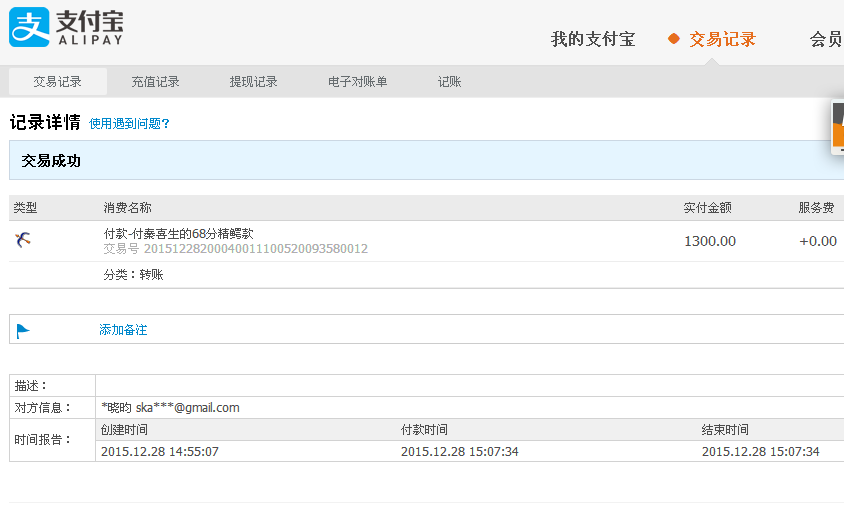Image resolution: width=844 pixels, height=510 pixels.
Task: Switch to the 充值记录 tab
Action: point(155,82)
